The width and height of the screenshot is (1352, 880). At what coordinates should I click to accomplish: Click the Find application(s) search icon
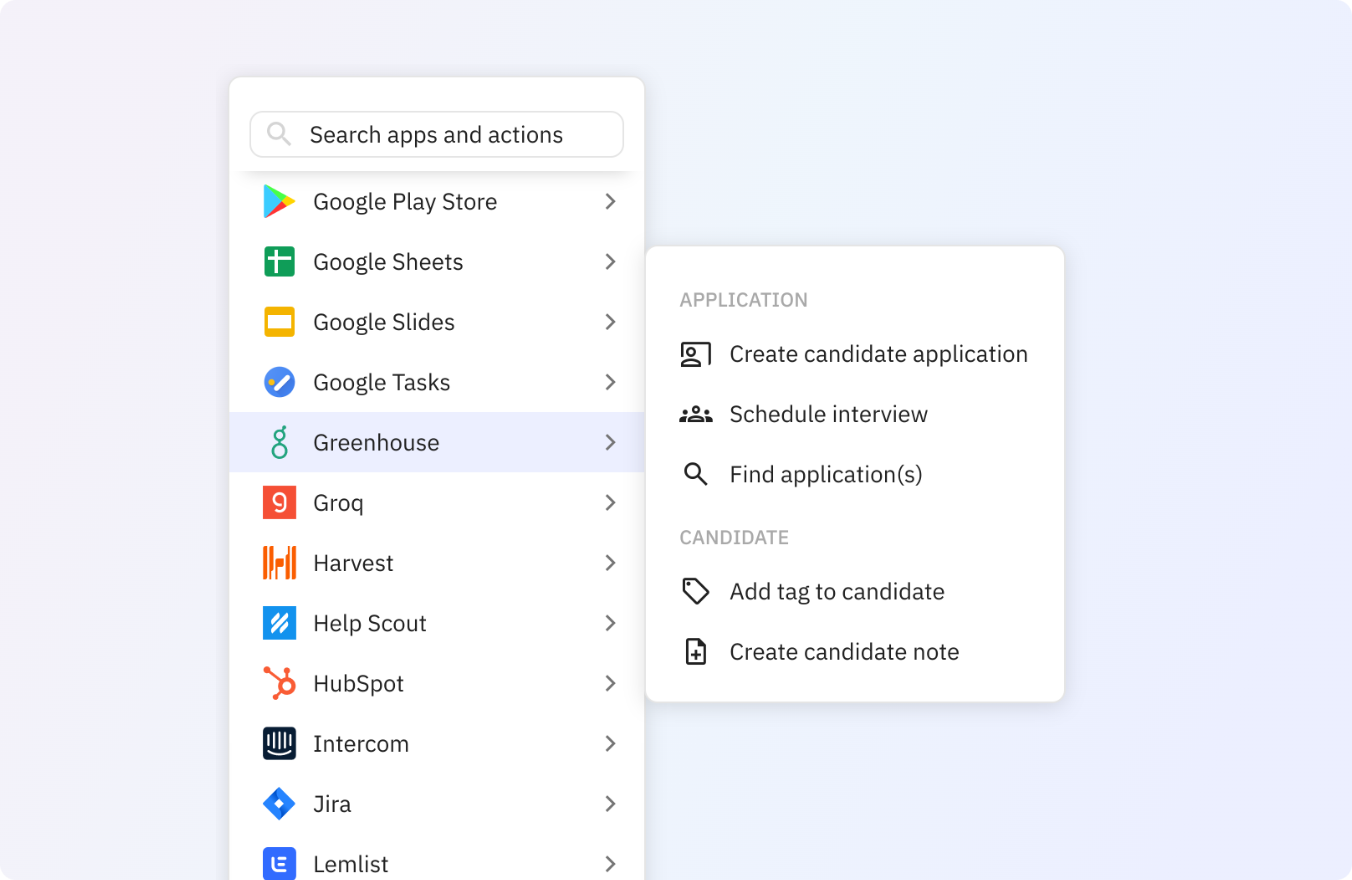[695, 474]
